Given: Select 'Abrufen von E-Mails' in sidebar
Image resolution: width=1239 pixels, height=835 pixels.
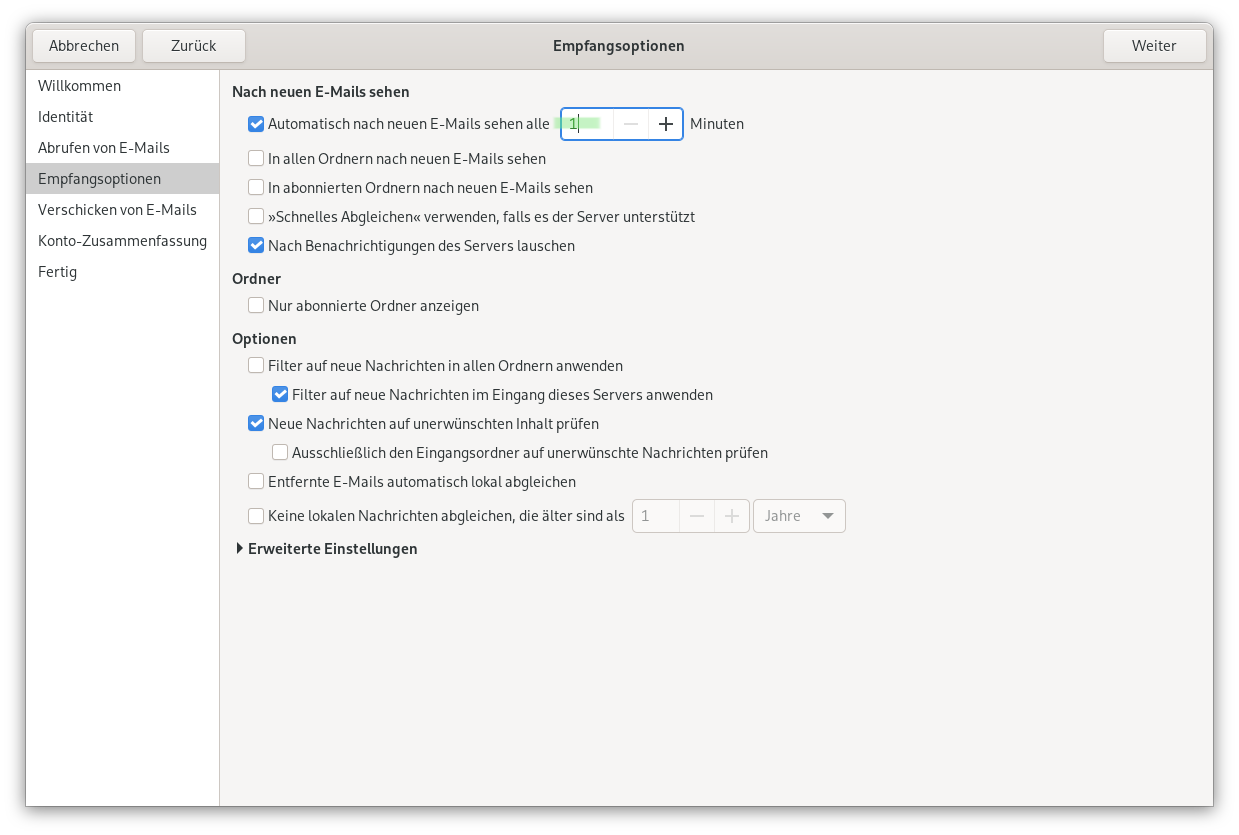Looking at the screenshot, I should pos(104,148).
